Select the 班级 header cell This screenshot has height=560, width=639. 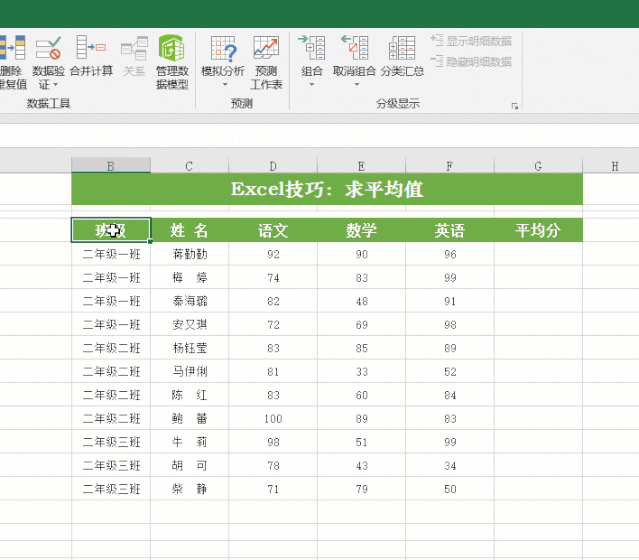click(111, 230)
